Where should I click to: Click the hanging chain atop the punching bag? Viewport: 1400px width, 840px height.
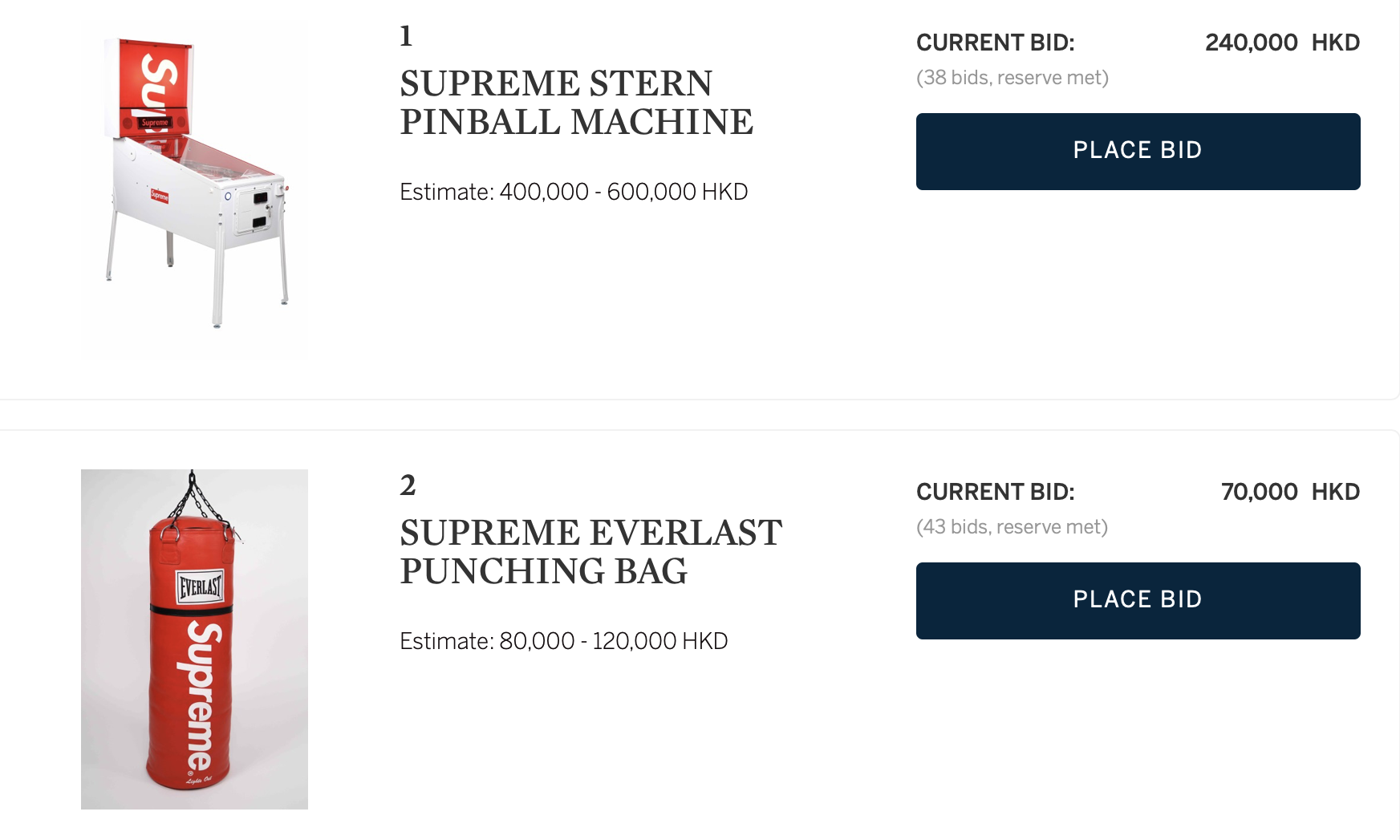pos(191,493)
